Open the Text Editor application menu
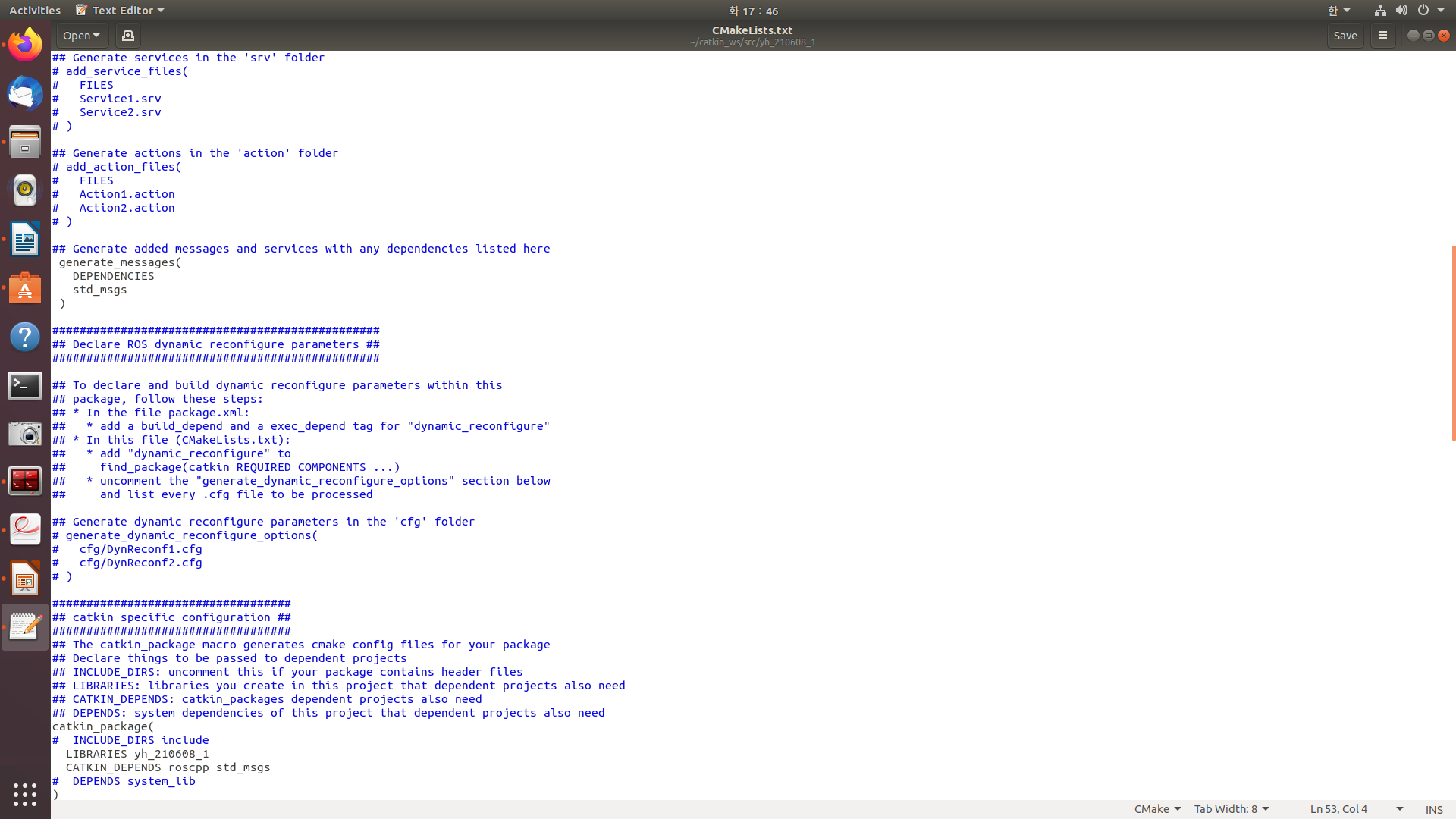Viewport: 1456px width, 819px height. (x=121, y=11)
